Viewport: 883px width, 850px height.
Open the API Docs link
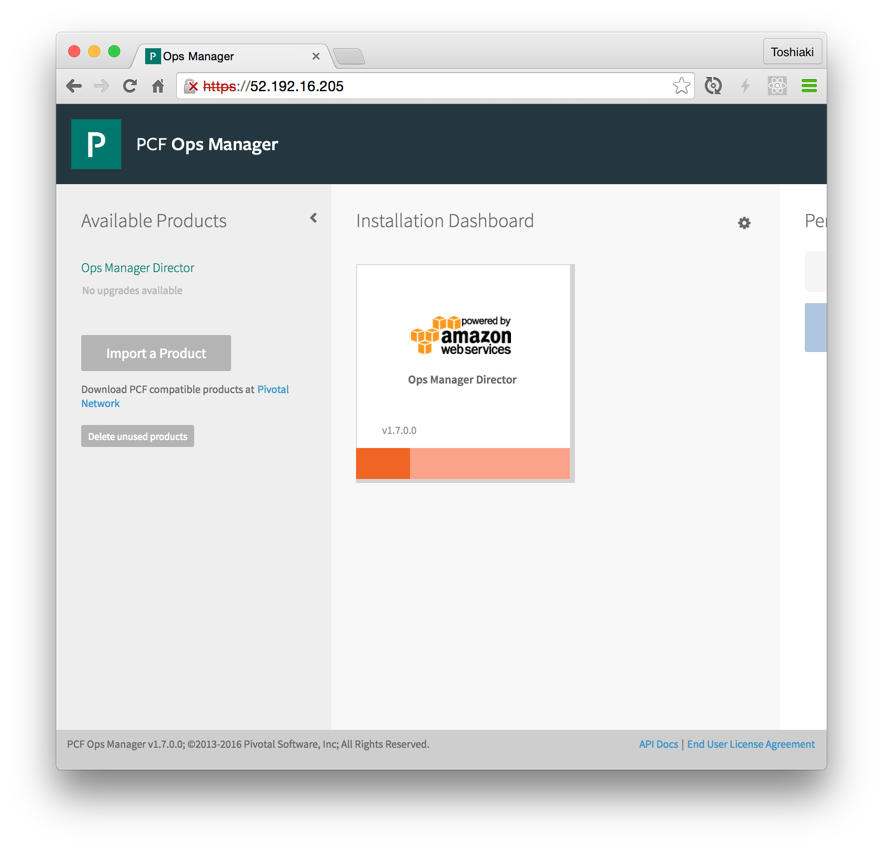(658, 744)
